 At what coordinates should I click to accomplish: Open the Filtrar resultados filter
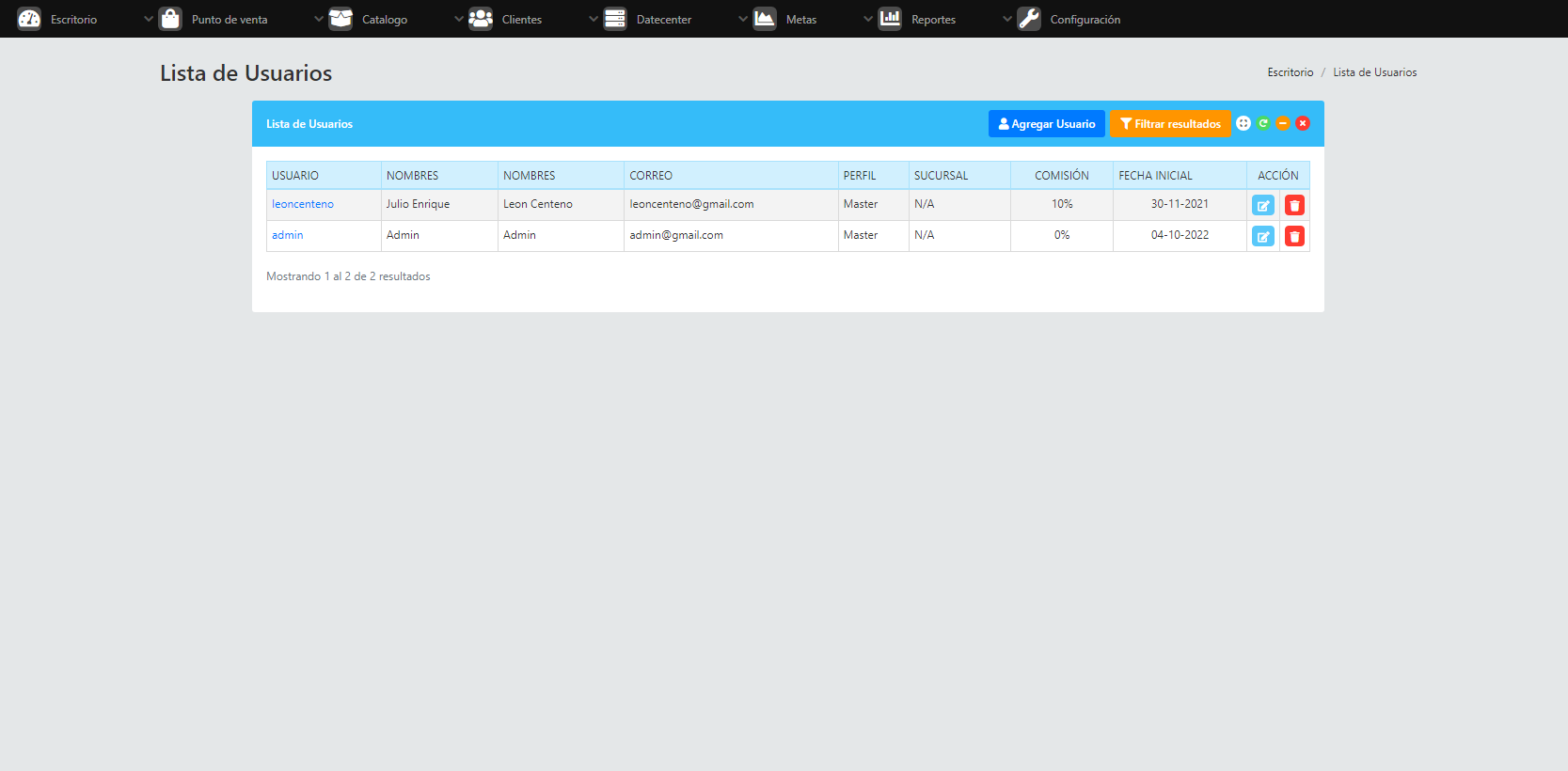(x=1170, y=123)
